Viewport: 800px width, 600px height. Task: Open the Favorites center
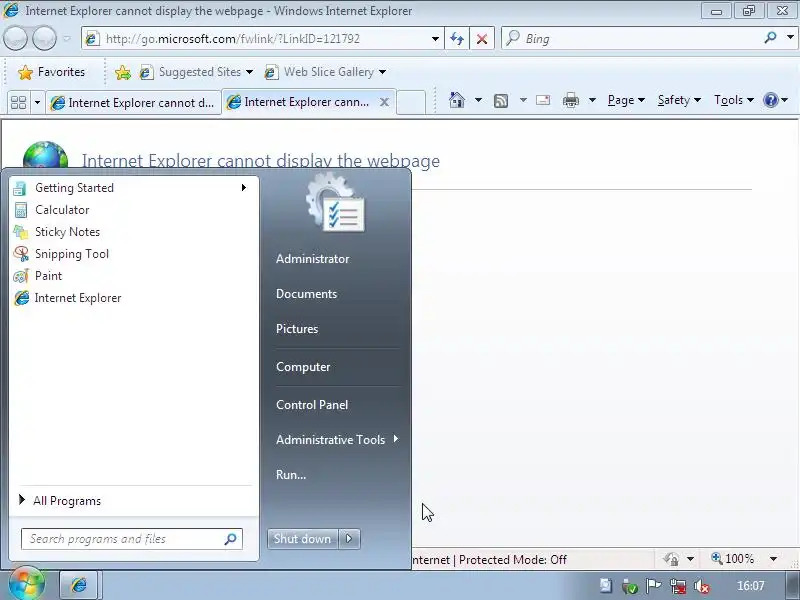click(x=51, y=72)
